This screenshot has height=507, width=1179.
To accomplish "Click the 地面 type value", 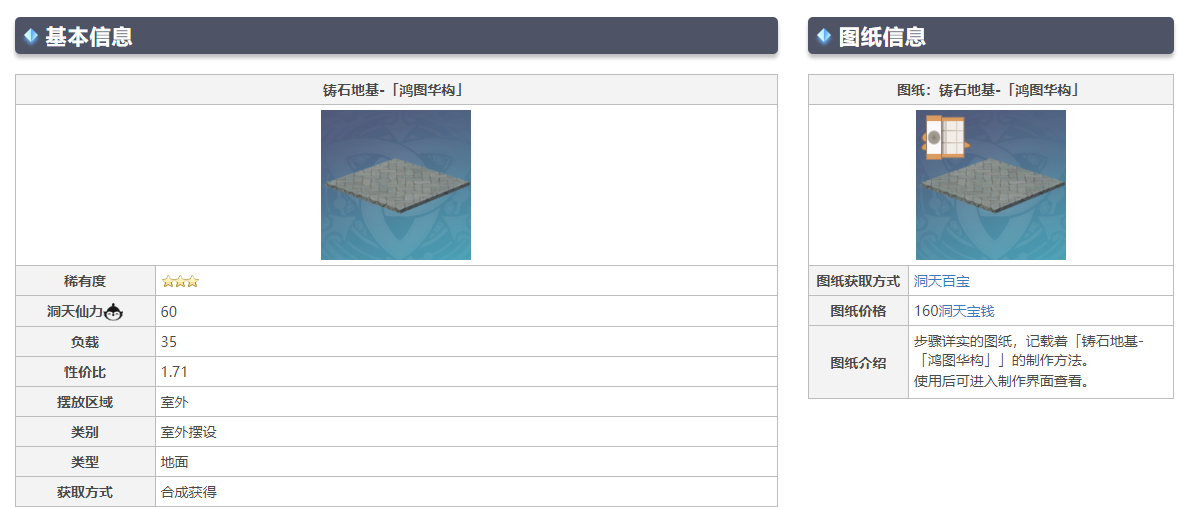I will point(174,462).
